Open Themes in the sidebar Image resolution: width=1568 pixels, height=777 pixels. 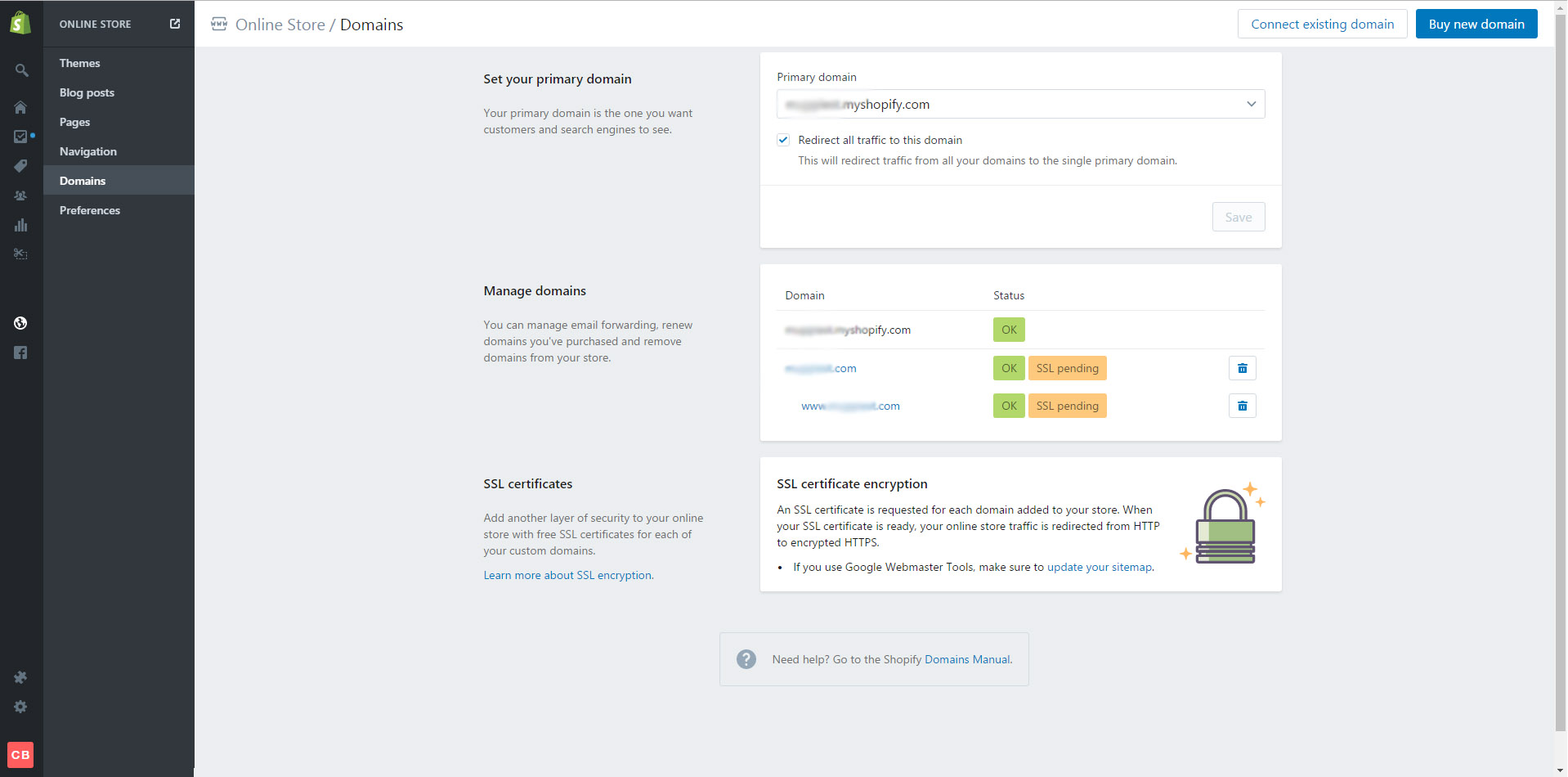pos(79,63)
